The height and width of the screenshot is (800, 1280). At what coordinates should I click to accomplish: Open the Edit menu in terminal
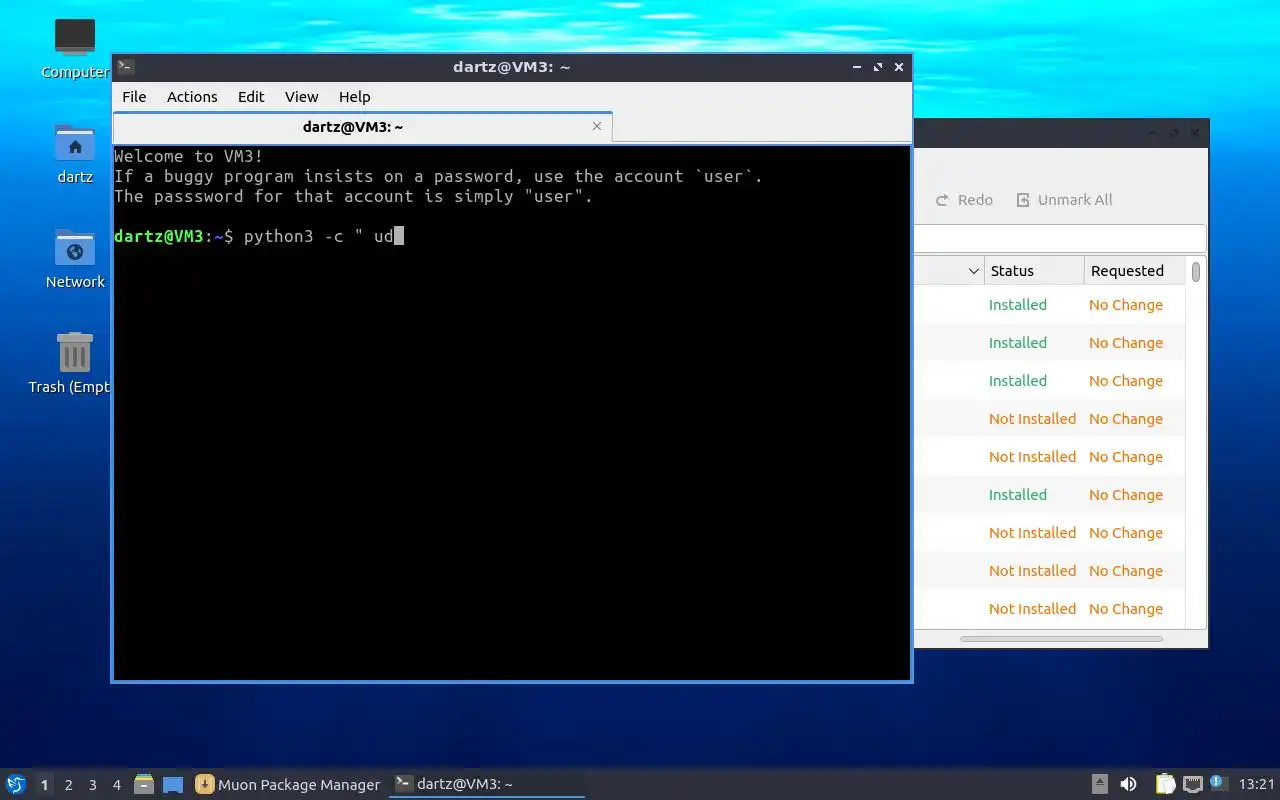pyautogui.click(x=251, y=97)
